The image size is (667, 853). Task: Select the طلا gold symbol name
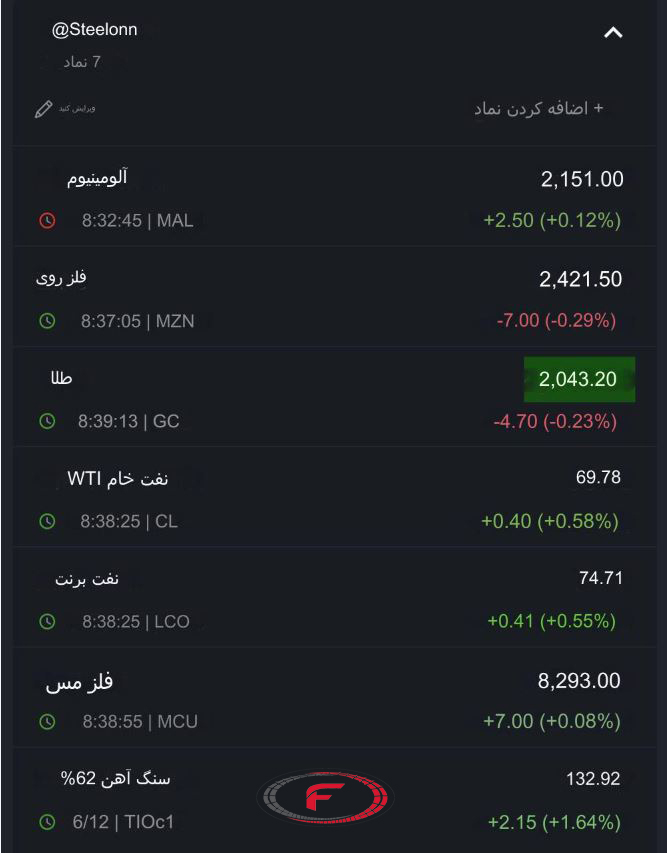[61, 378]
